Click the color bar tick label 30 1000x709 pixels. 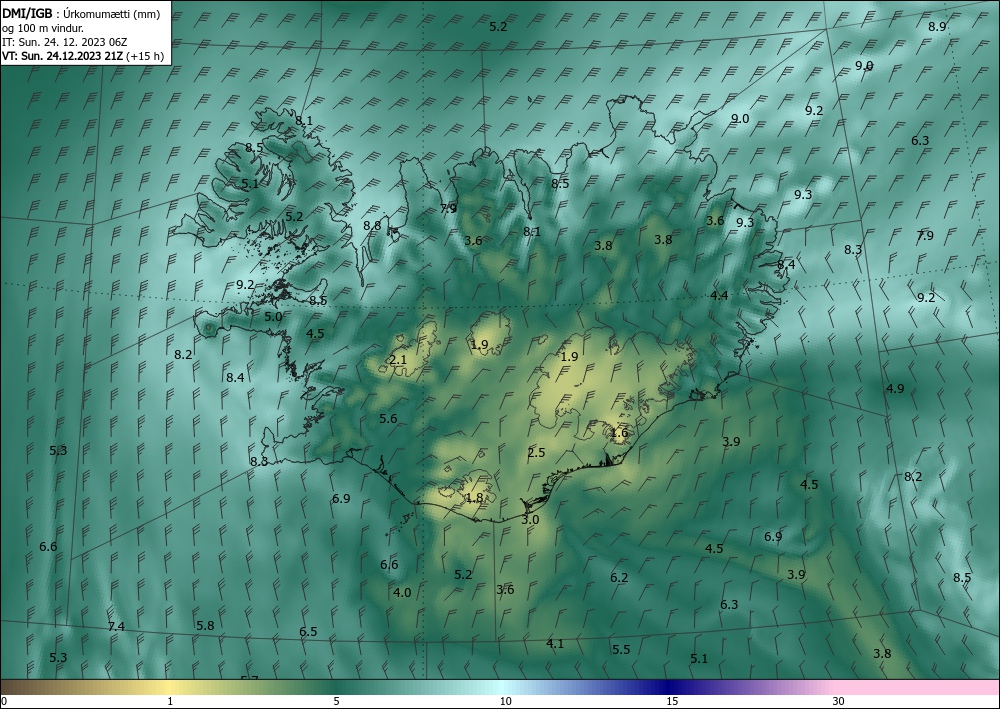(839, 701)
